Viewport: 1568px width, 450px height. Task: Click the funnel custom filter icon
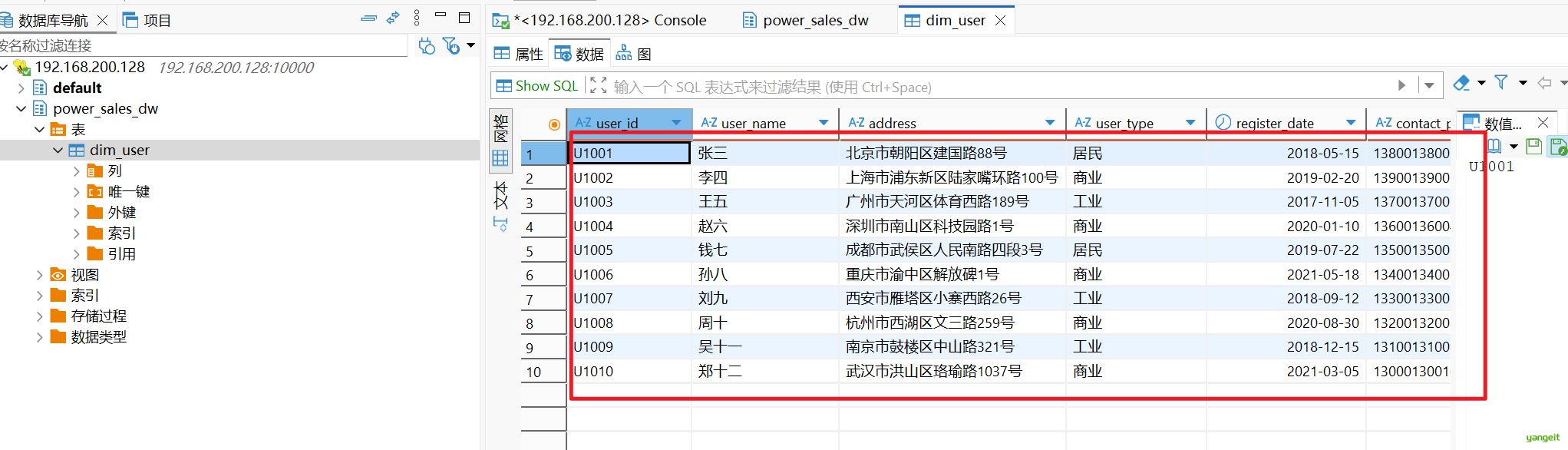[1501, 83]
